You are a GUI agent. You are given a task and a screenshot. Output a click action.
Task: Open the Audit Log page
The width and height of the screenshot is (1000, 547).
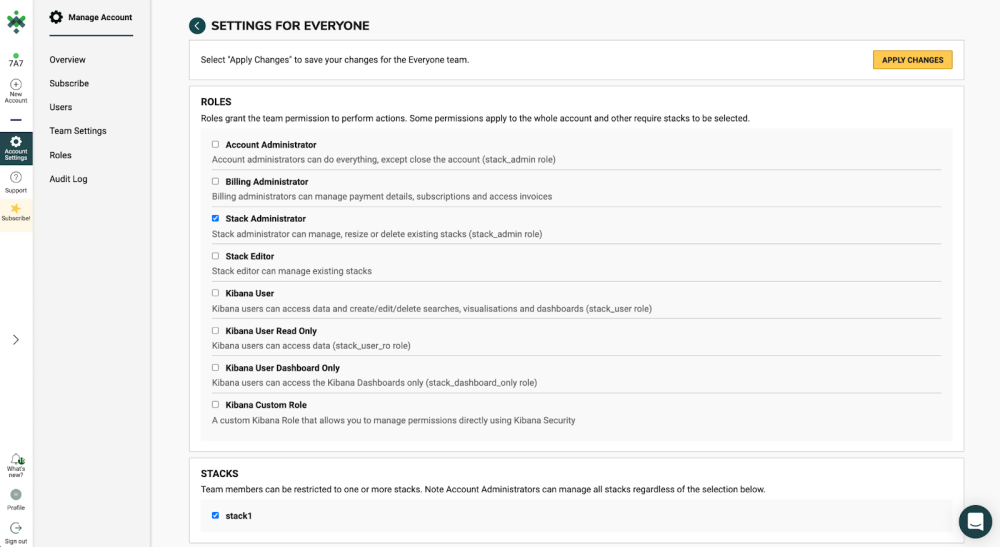[x=68, y=179]
